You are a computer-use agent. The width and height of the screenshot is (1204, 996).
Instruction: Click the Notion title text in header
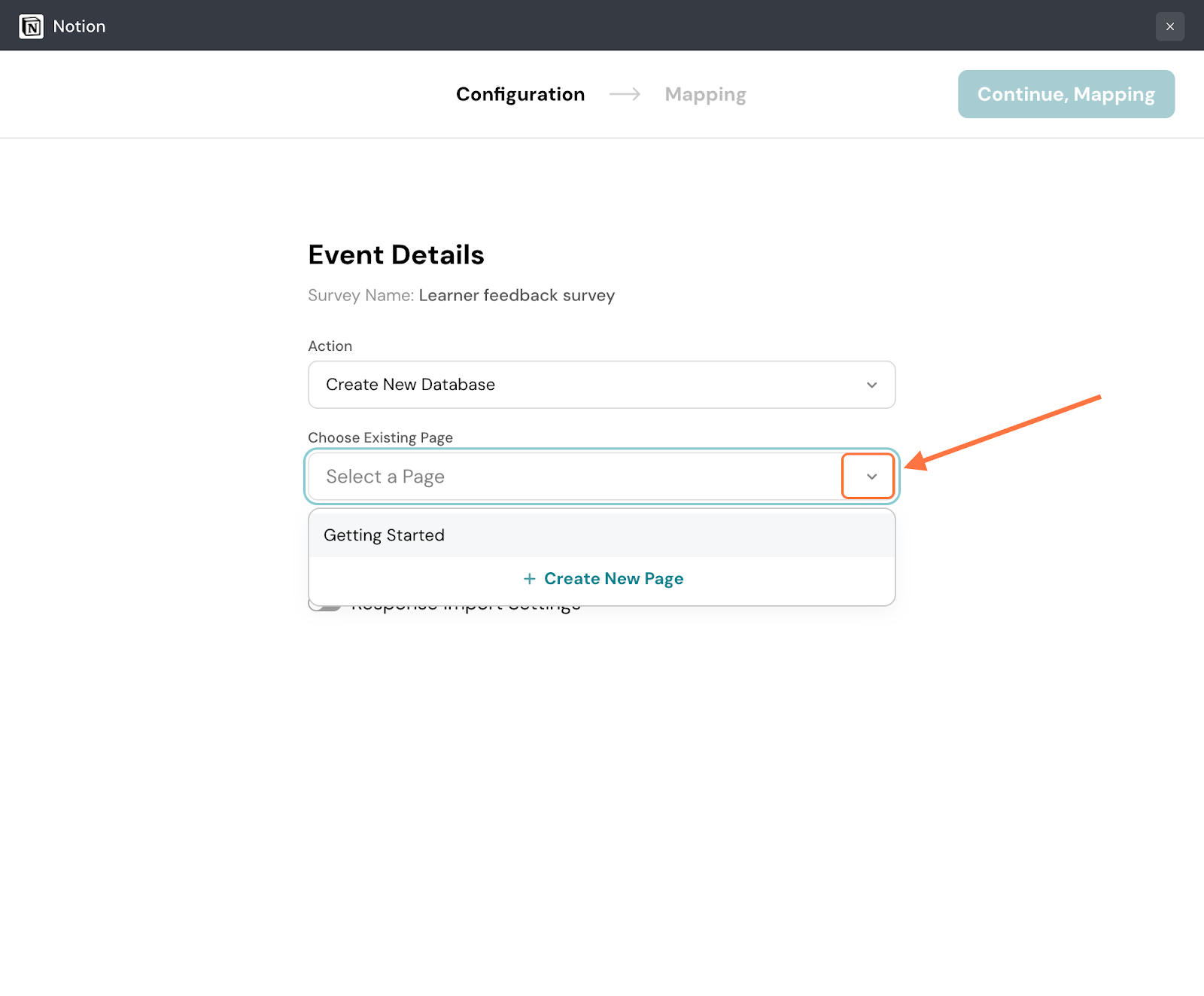point(79,26)
